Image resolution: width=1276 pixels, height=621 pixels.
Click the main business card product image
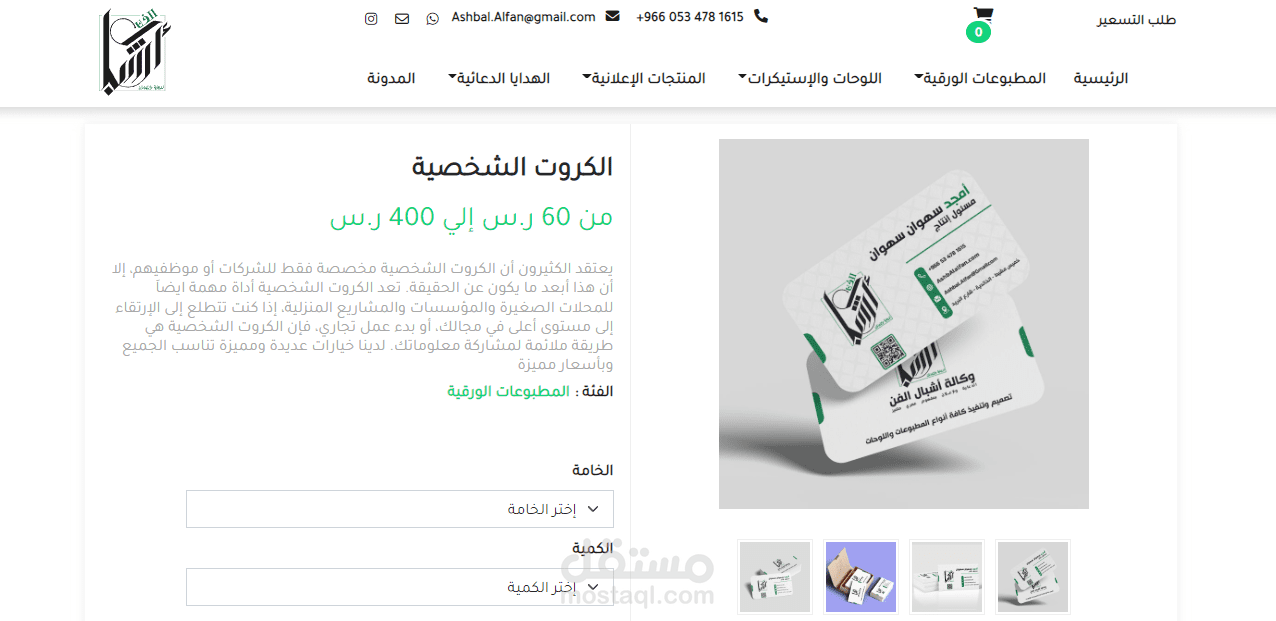coord(904,324)
